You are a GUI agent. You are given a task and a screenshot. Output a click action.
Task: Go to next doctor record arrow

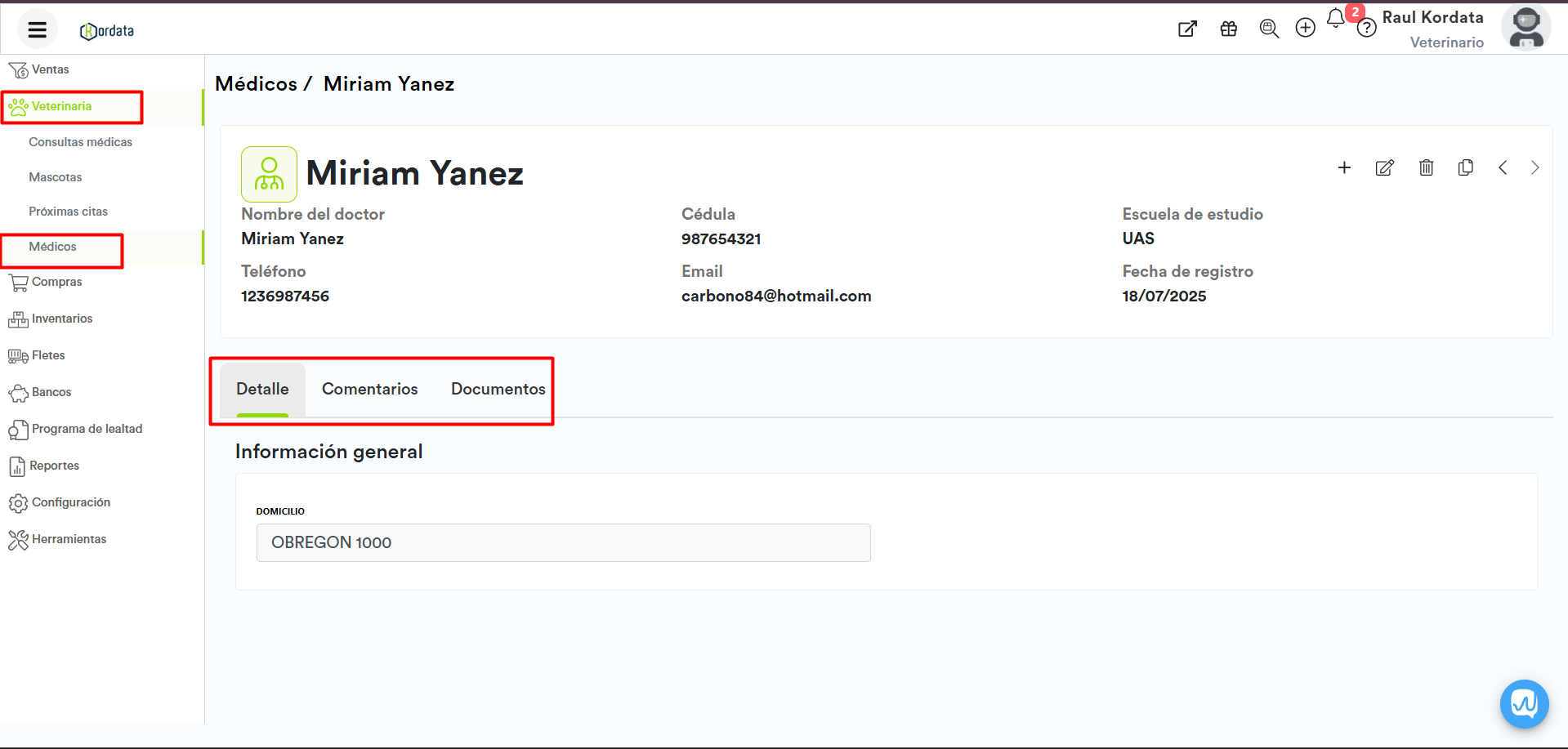(x=1534, y=167)
